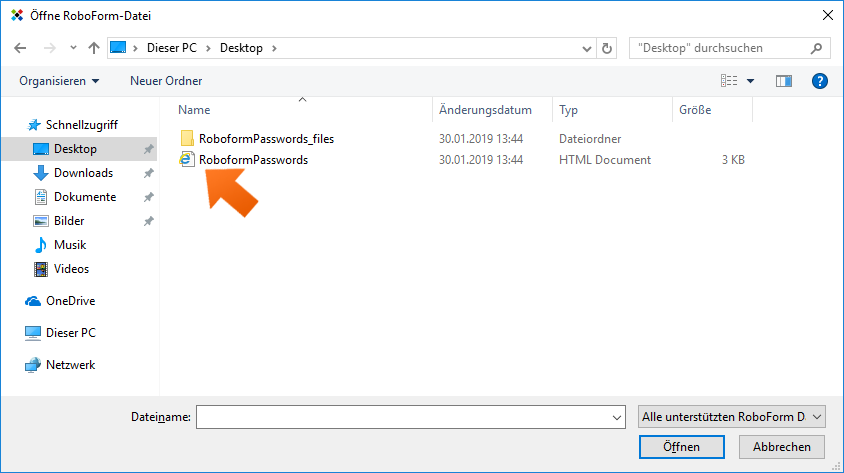Click the search magnifier icon
This screenshot has height=473, width=844.
pos(817,48)
